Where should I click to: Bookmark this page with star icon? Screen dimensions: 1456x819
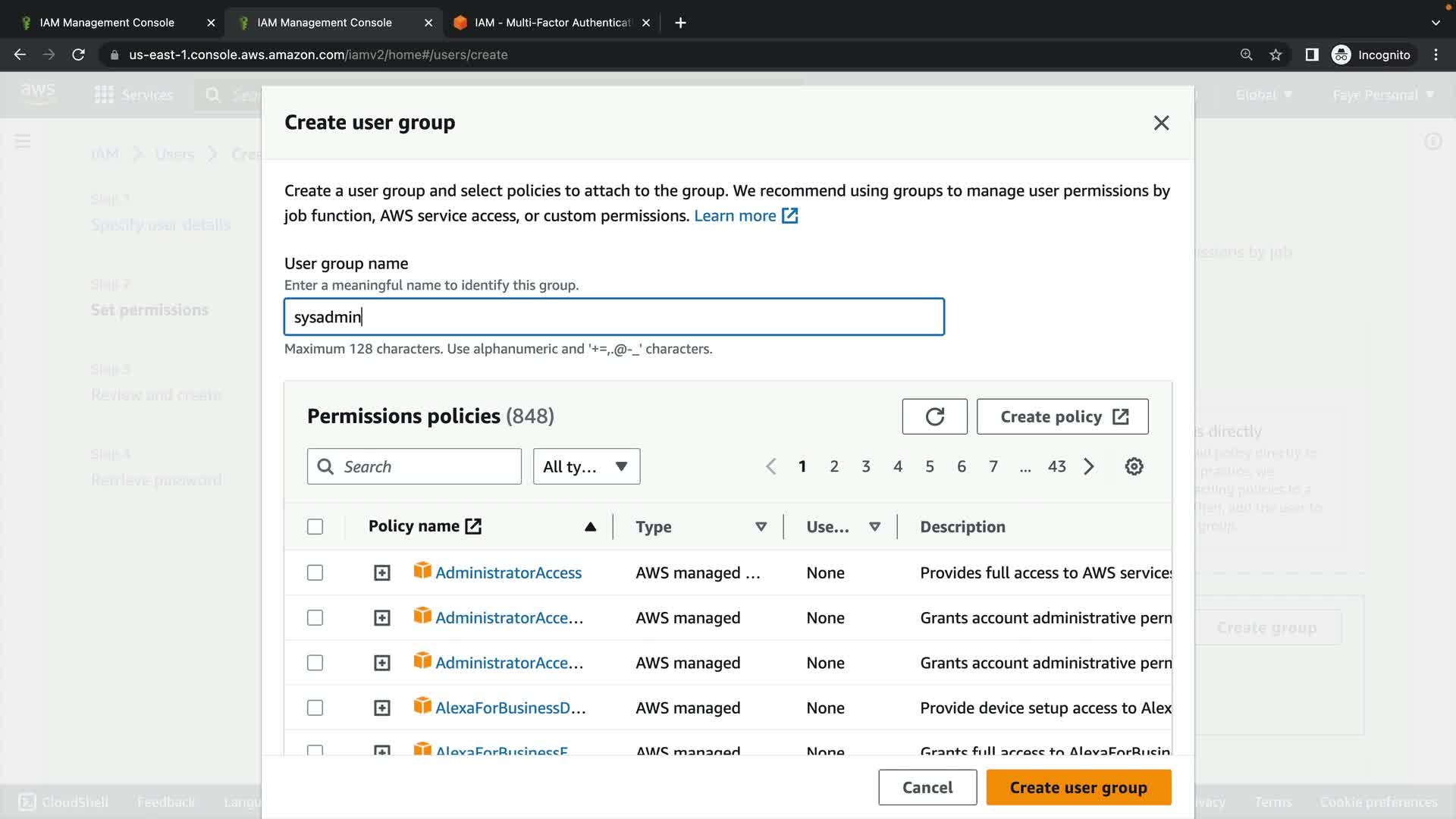[x=1276, y=55]
